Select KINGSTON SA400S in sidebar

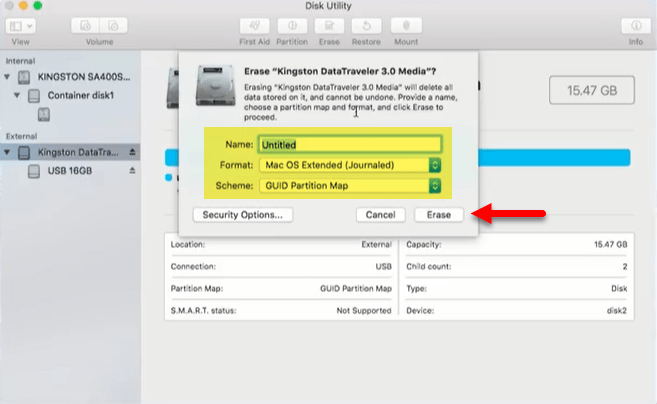pyautogui.click(x=84, y=77)
